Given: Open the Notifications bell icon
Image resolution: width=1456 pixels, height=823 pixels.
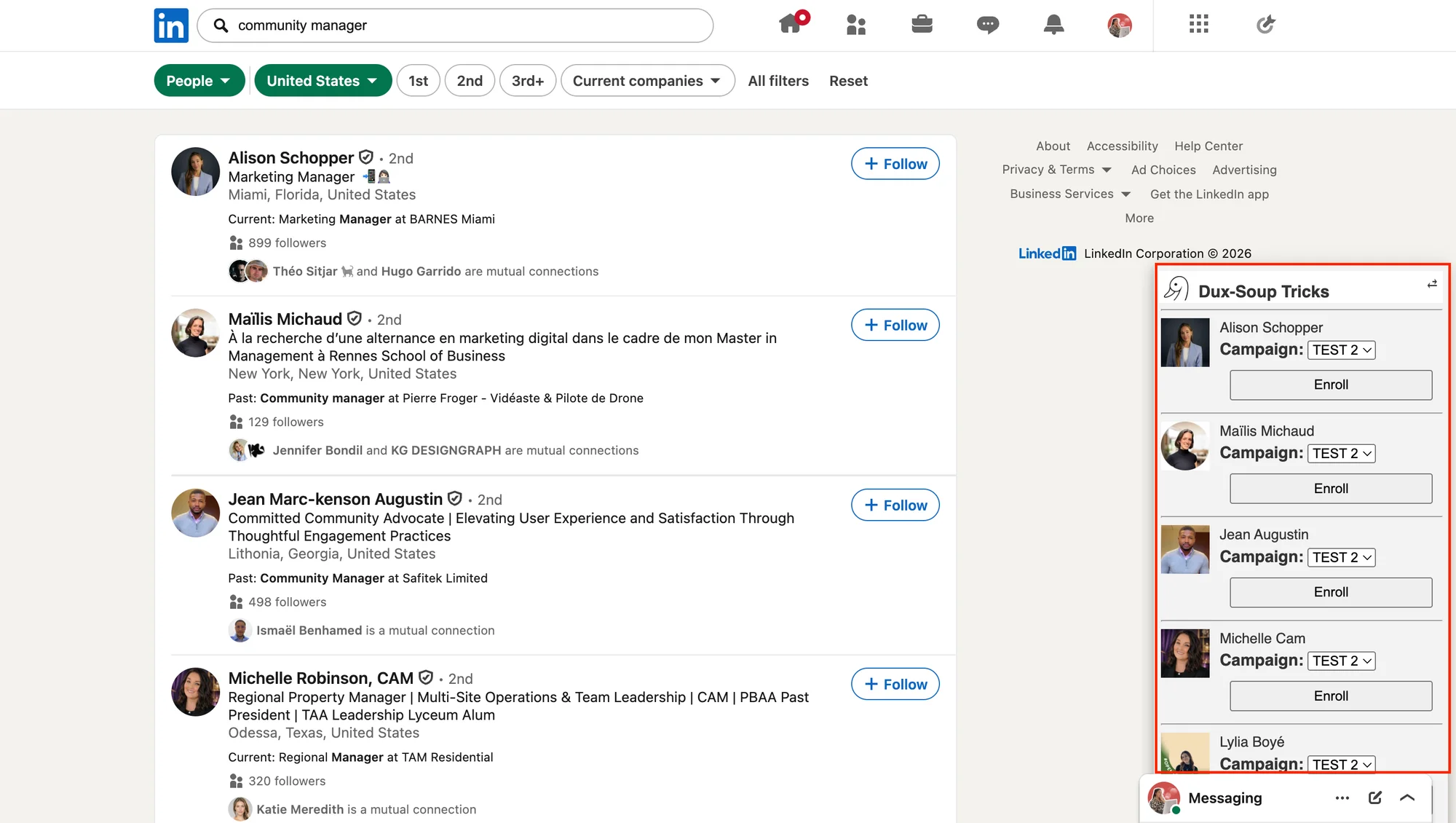Looking at the screenshot, I should [x=1053, y=25].
